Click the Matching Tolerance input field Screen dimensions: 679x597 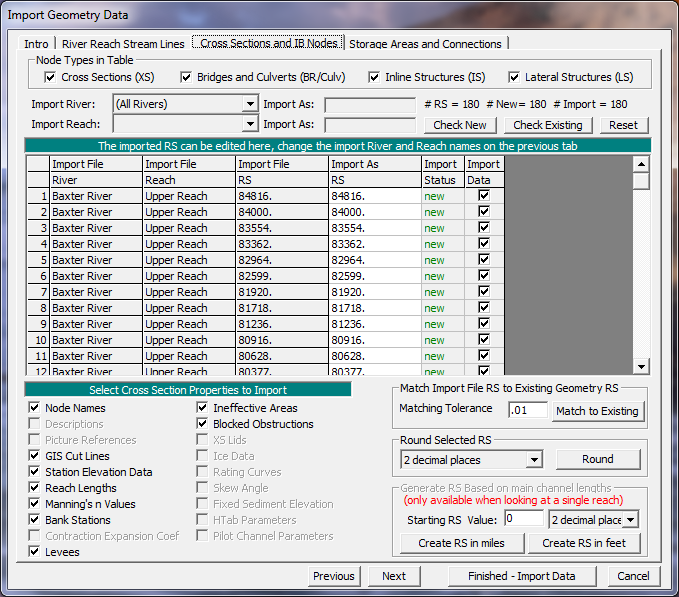pyautogui.click(x=527, y=410)
